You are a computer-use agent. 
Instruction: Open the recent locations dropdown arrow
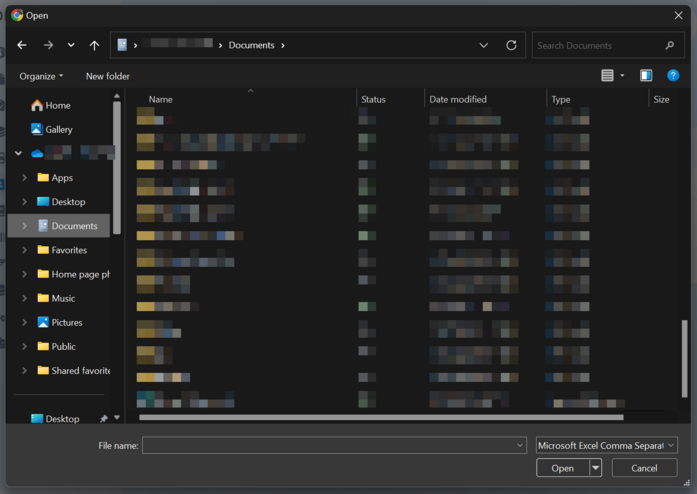(71, 46)
